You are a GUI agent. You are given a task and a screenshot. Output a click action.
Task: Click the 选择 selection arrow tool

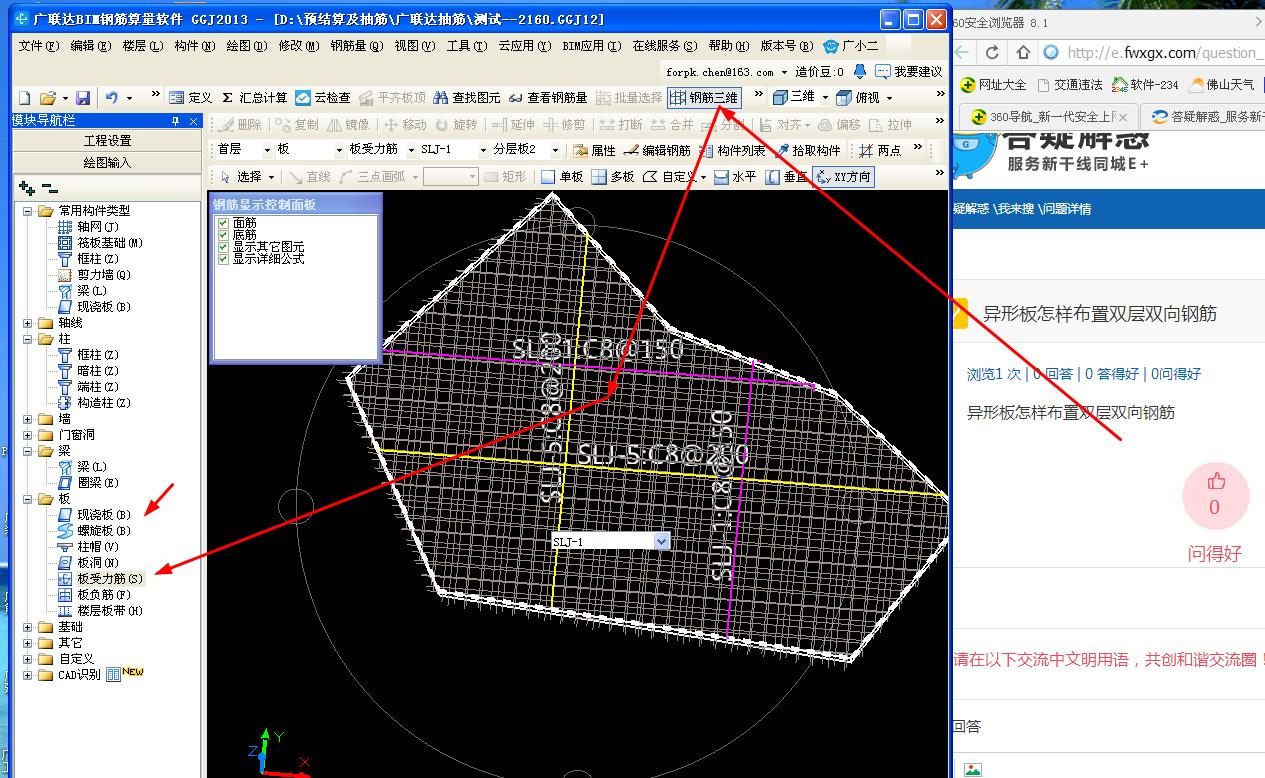(240, 177)
